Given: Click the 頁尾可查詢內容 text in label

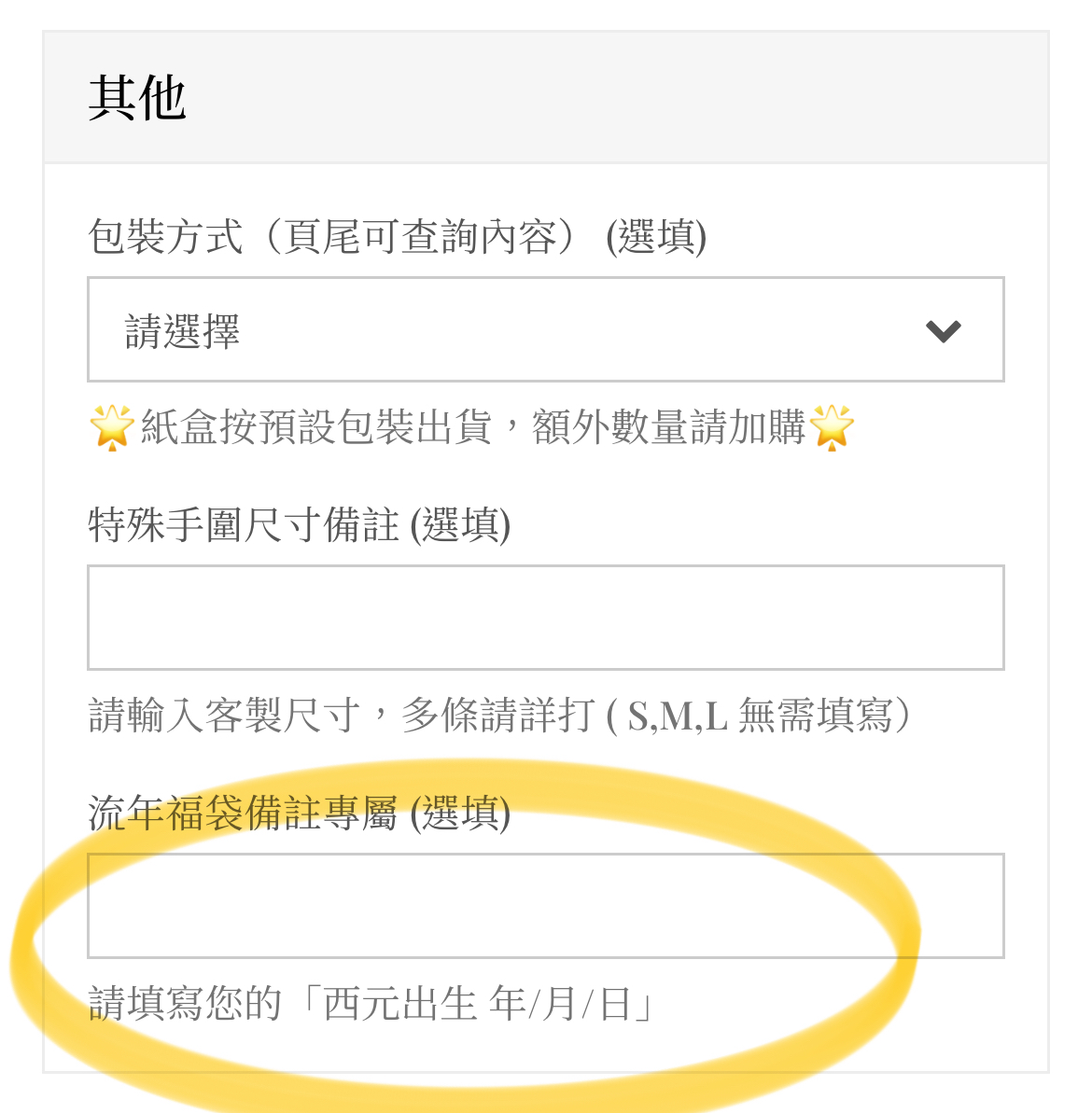Looking at the screenshot, I should tap(420, 237).
